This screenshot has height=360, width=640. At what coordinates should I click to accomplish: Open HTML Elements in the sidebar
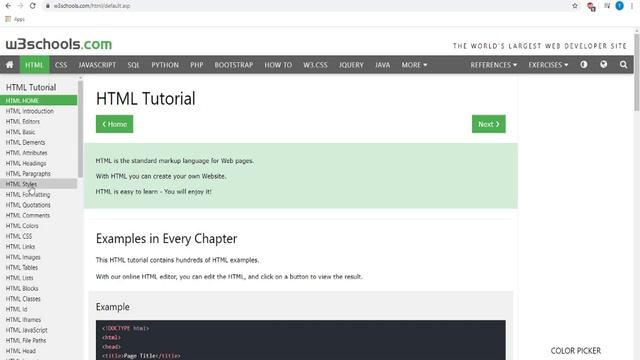38,142
